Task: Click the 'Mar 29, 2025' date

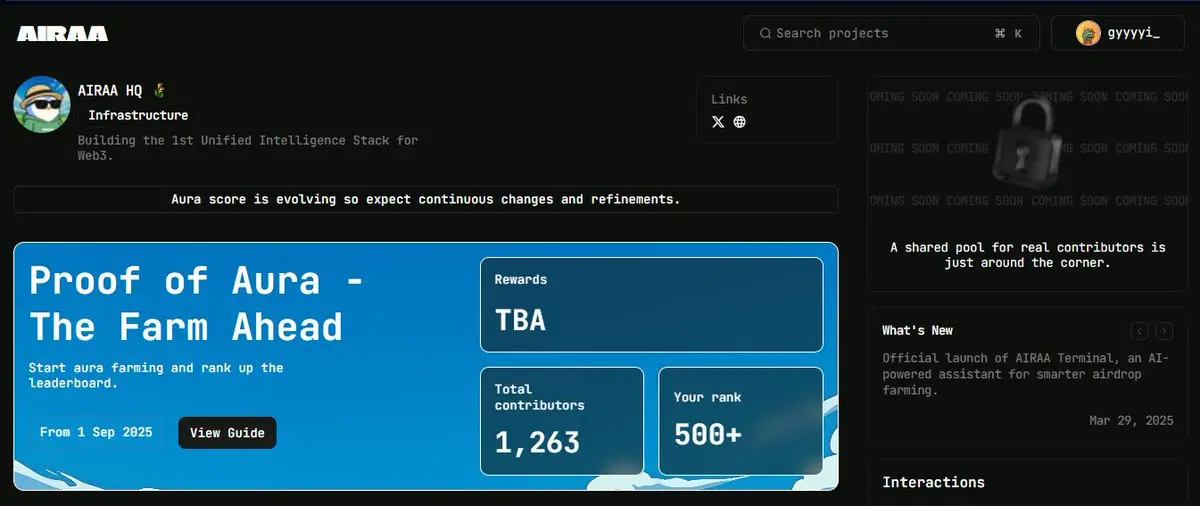Action: pyautogui.click(x=1131, y=421)
